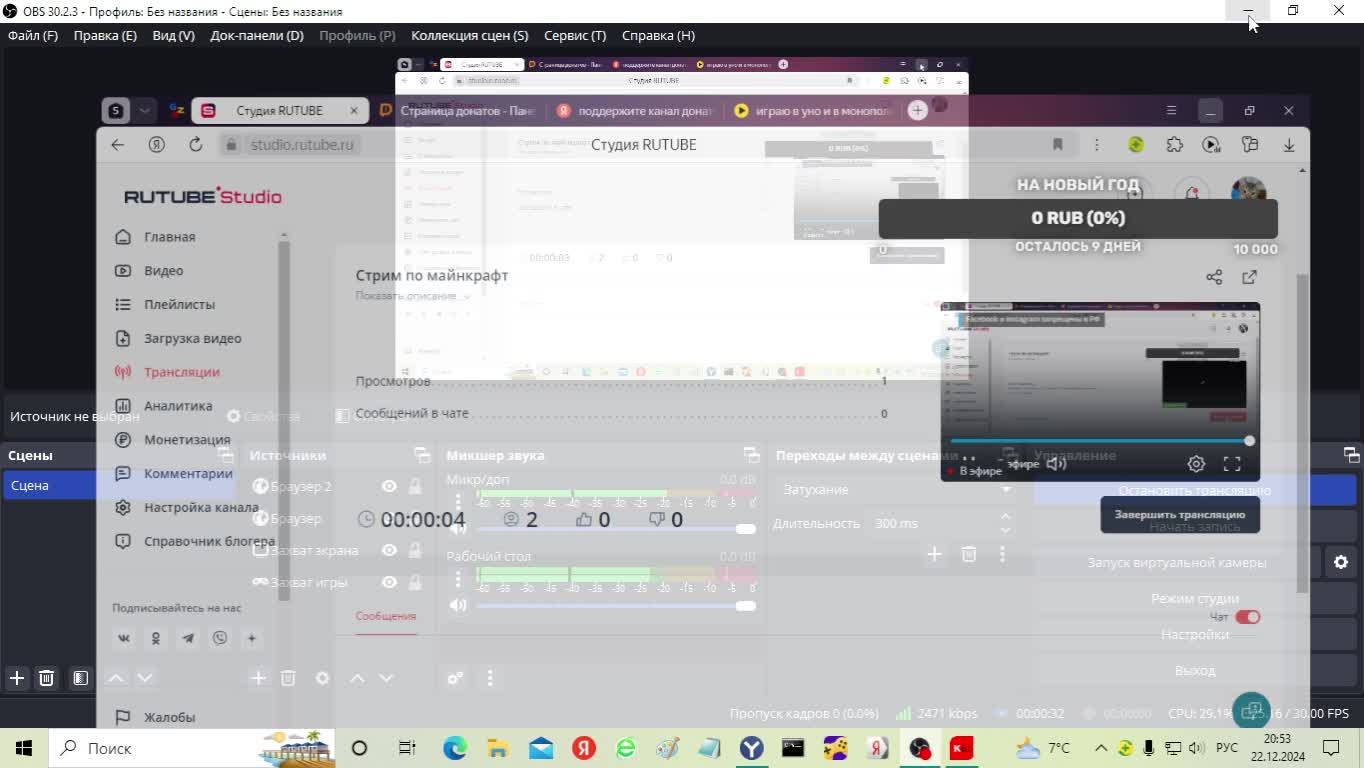This screenshot has height=768, width=1364.
Task: Add a new scene with plus icon
Action: (x=17, y=678)
